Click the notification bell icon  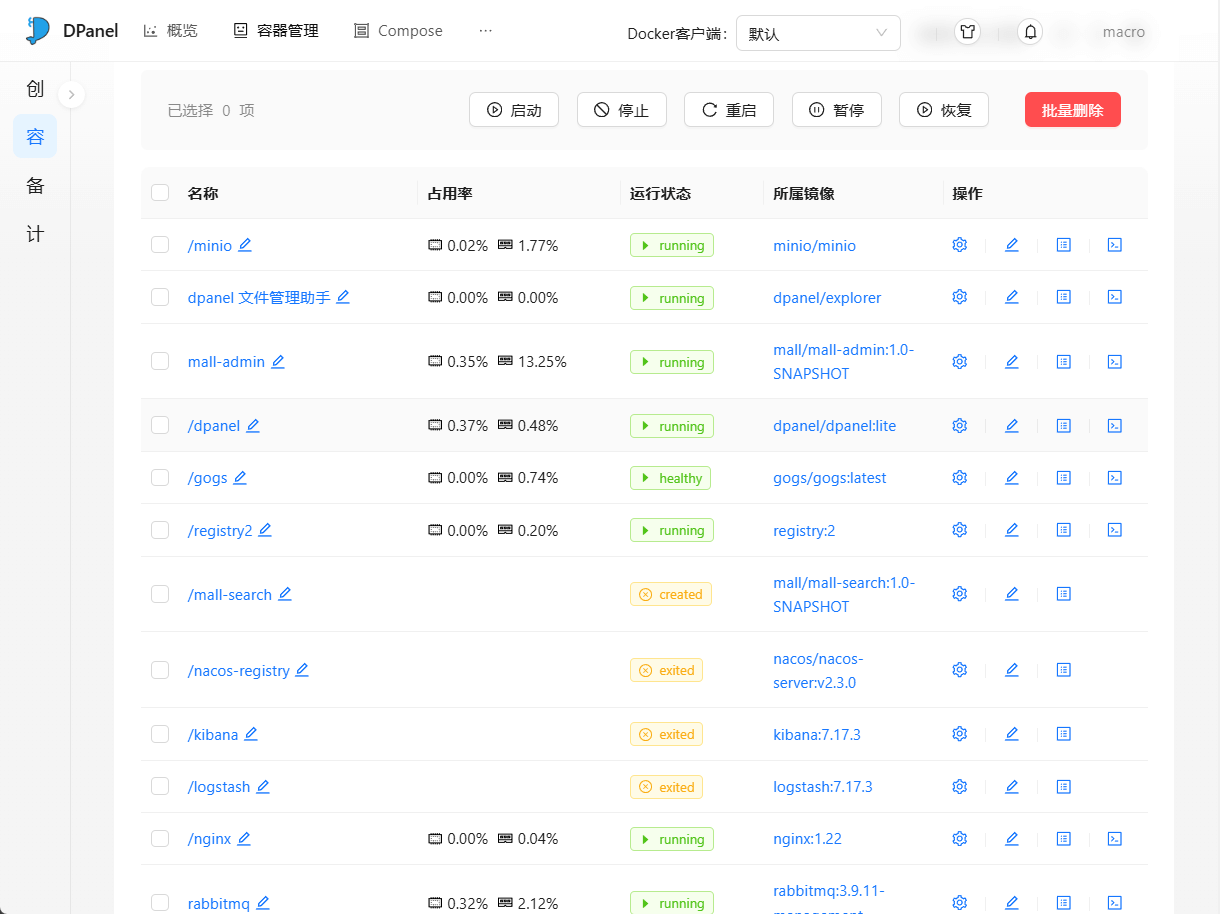point(1031,32)
